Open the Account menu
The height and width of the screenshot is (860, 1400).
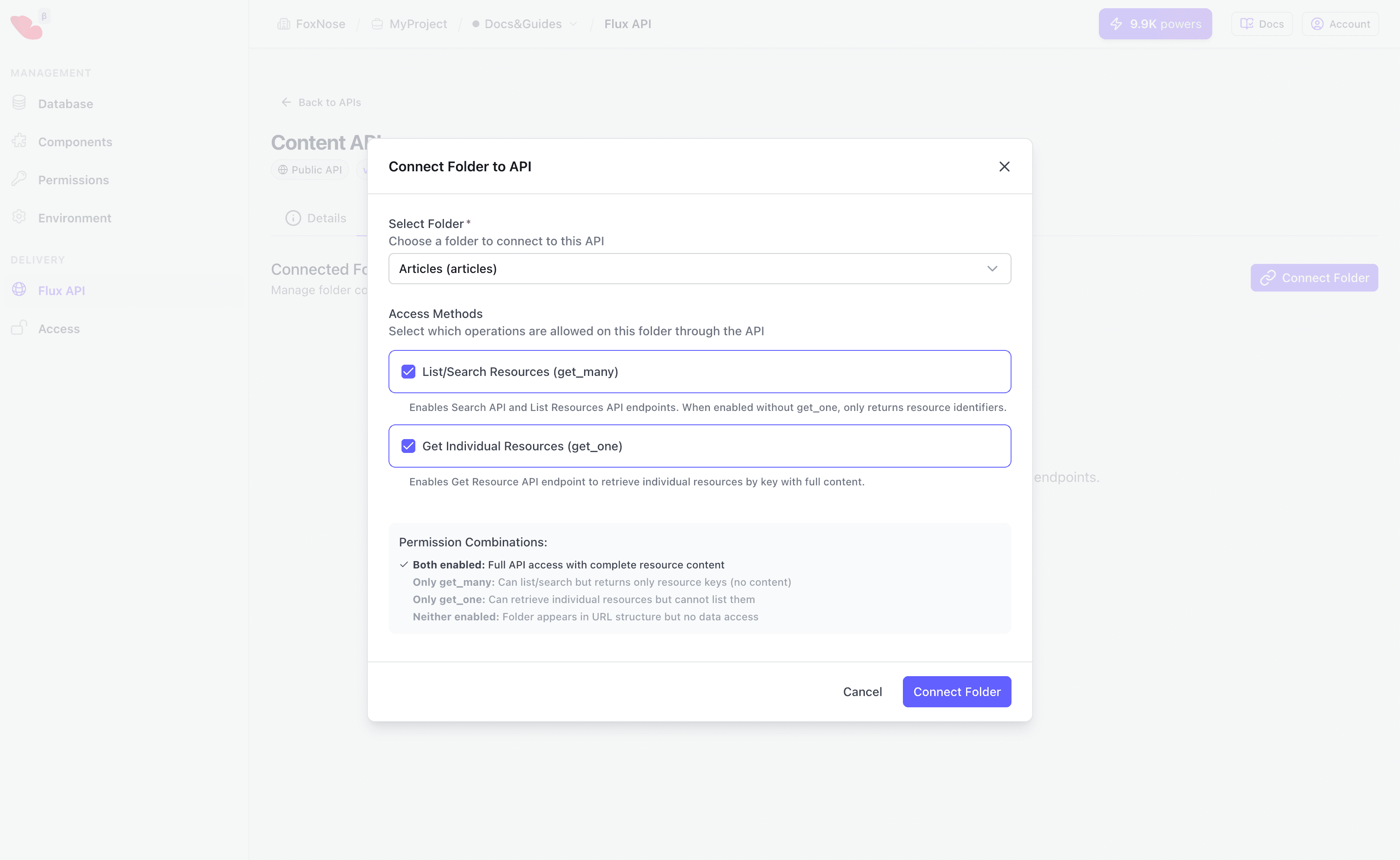1340,24
